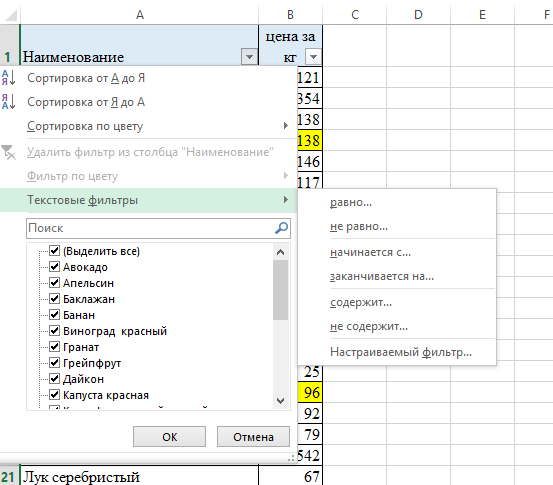
Task: Click the yellow-highlighted cell with 96
Action: coord(310,392)
